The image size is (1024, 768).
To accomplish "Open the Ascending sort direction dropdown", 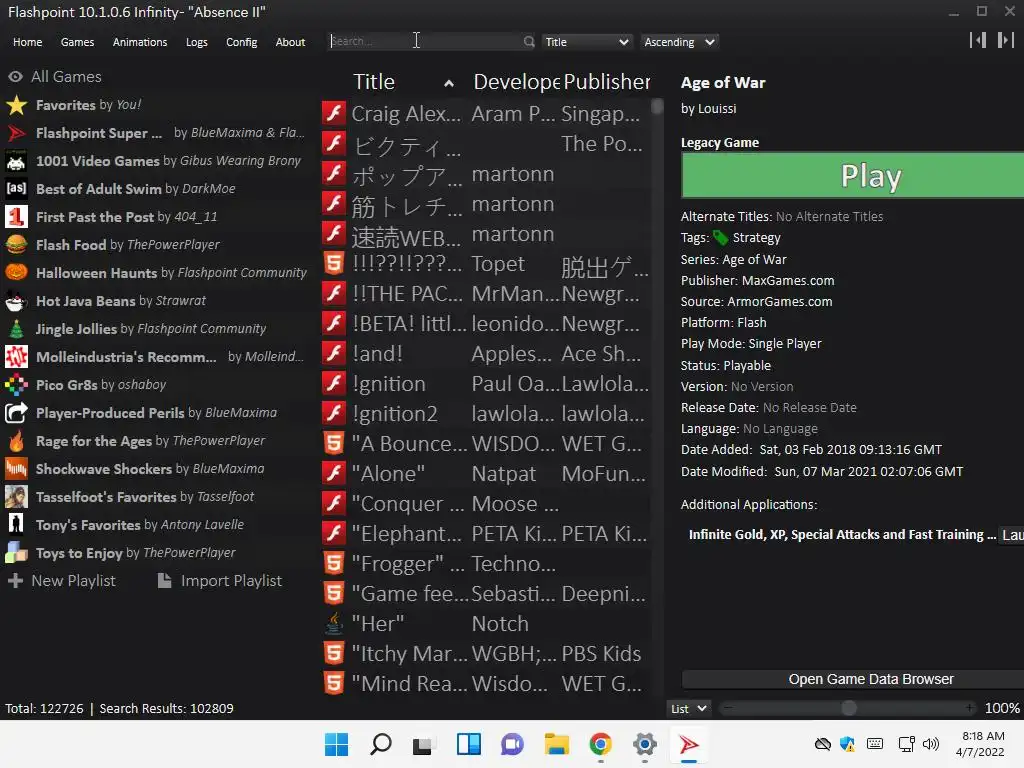I will [x=679, y=42].
